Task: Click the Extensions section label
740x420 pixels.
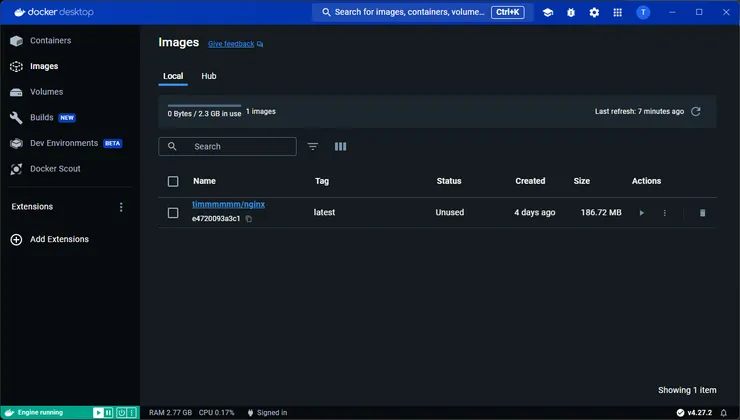Action: [32, 207]
